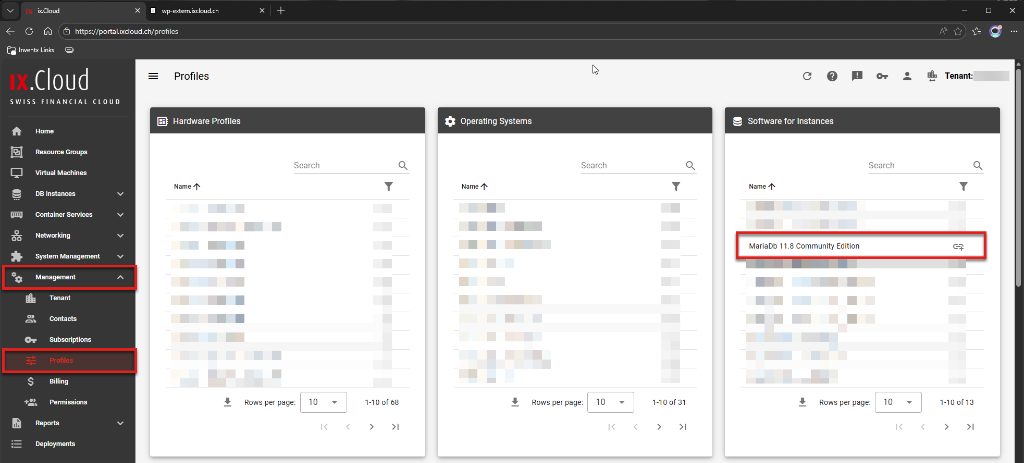This screenshot has width=1024, height=463.
Task: Click the key icon in top bar
Action: (x=882, y=76)
